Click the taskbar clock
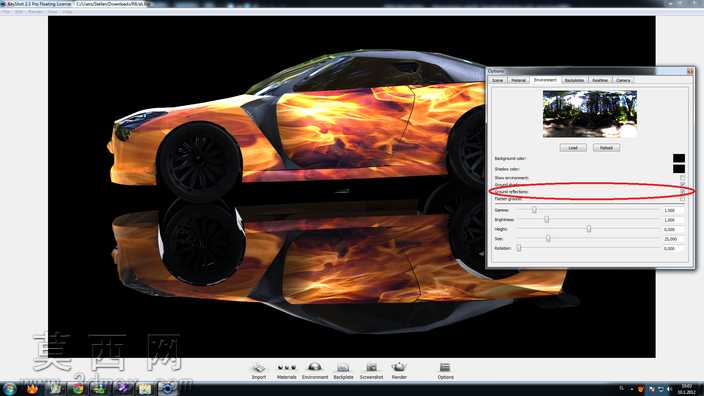 687,389
